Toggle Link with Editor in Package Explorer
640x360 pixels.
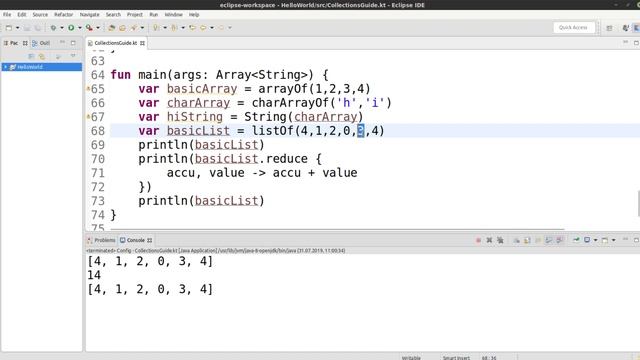click(x=42, y=56)
